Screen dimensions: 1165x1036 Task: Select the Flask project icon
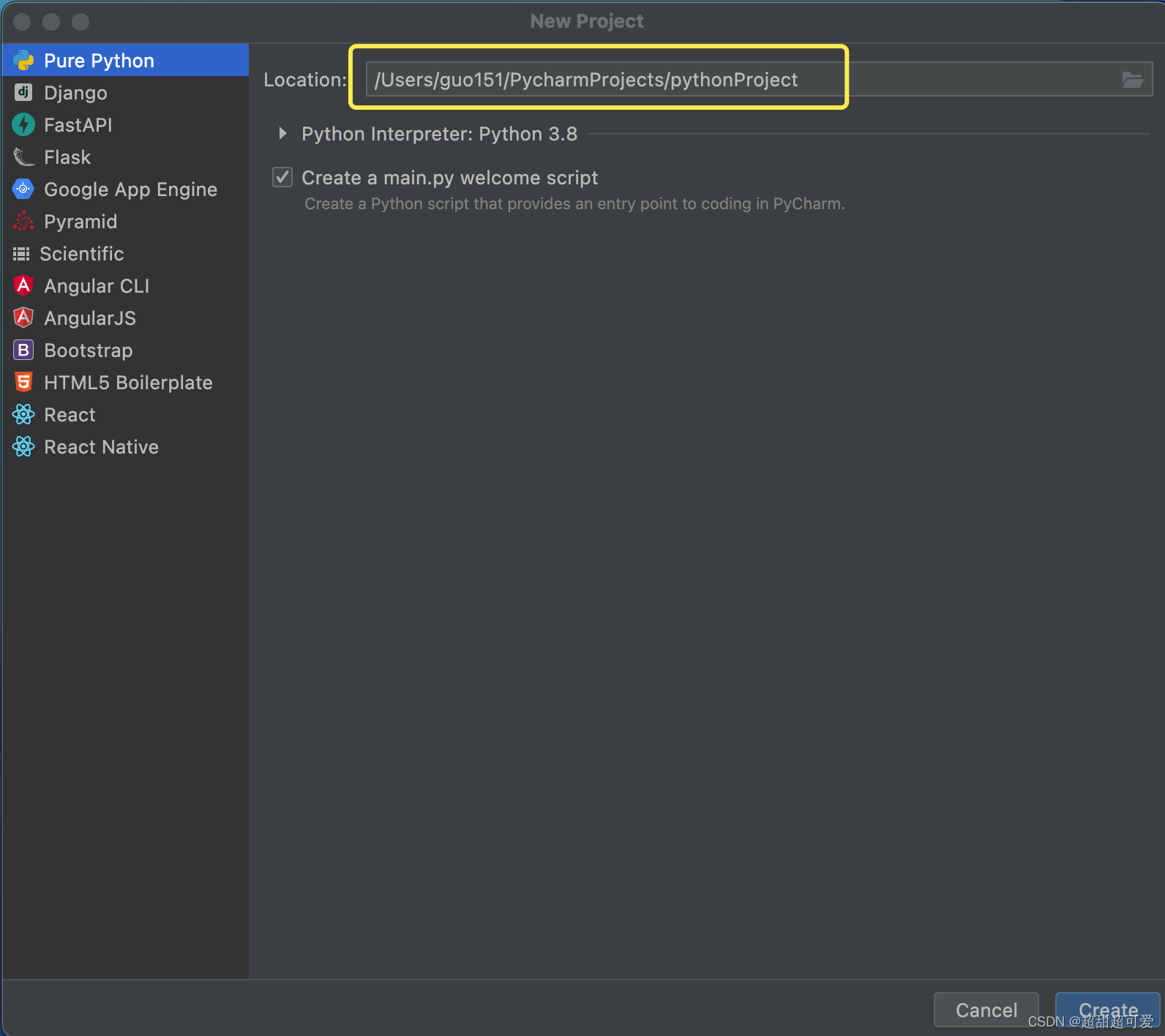23,157
